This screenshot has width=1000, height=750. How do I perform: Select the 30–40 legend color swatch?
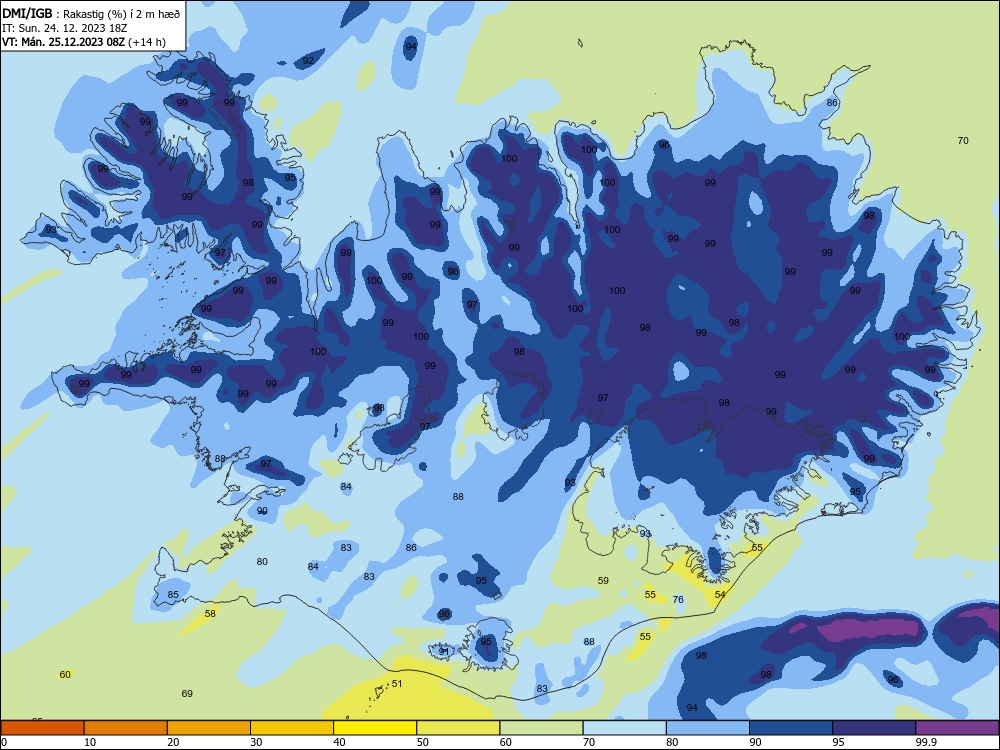coord(292,728)
